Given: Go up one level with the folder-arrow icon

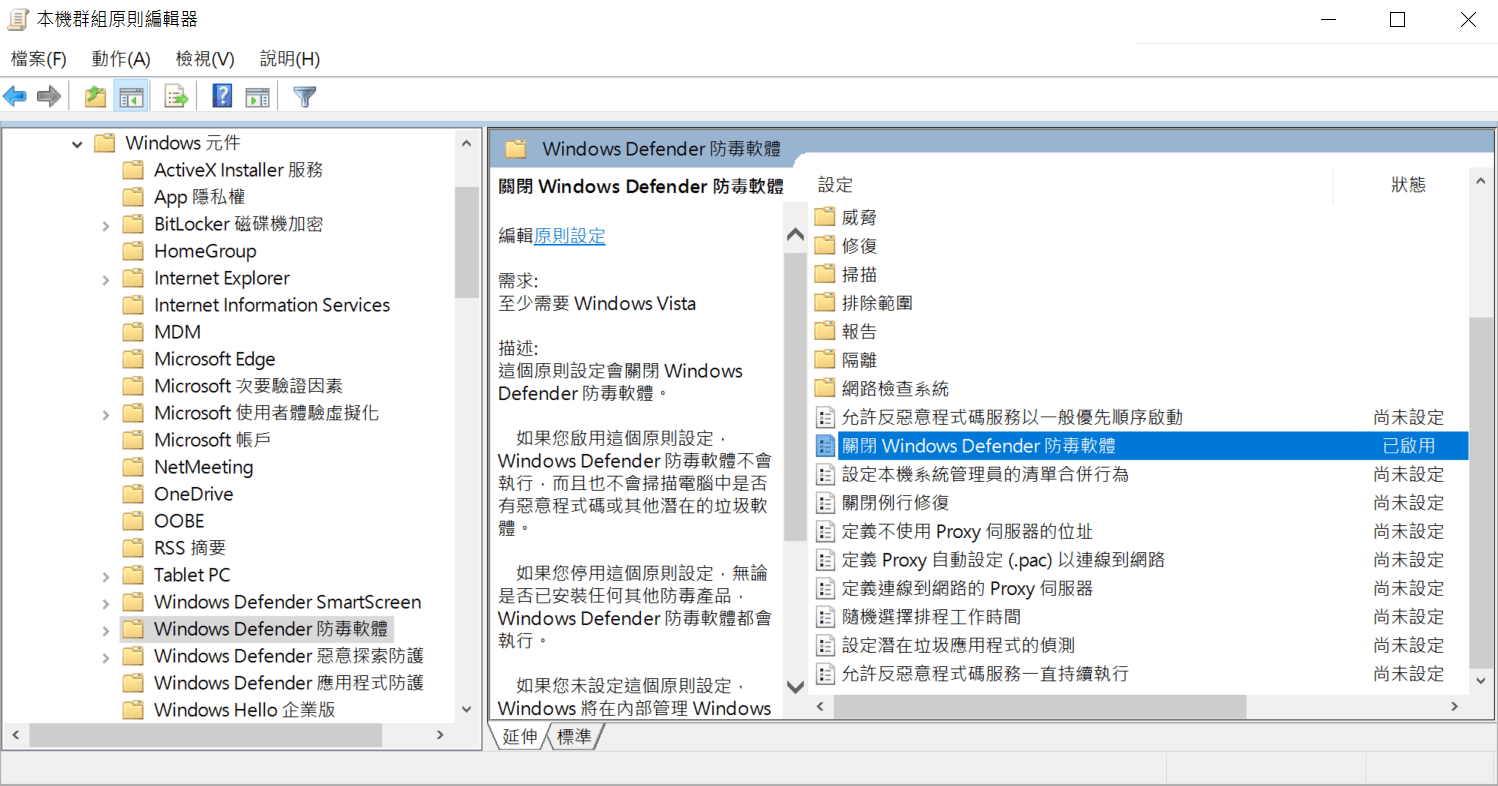Looking at the screenshot, I should tap(95, 97).
